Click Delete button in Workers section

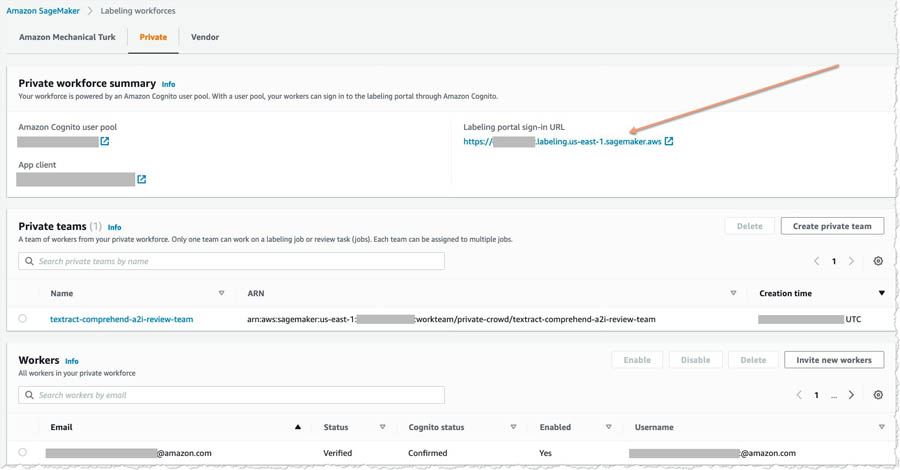point(753,360)
